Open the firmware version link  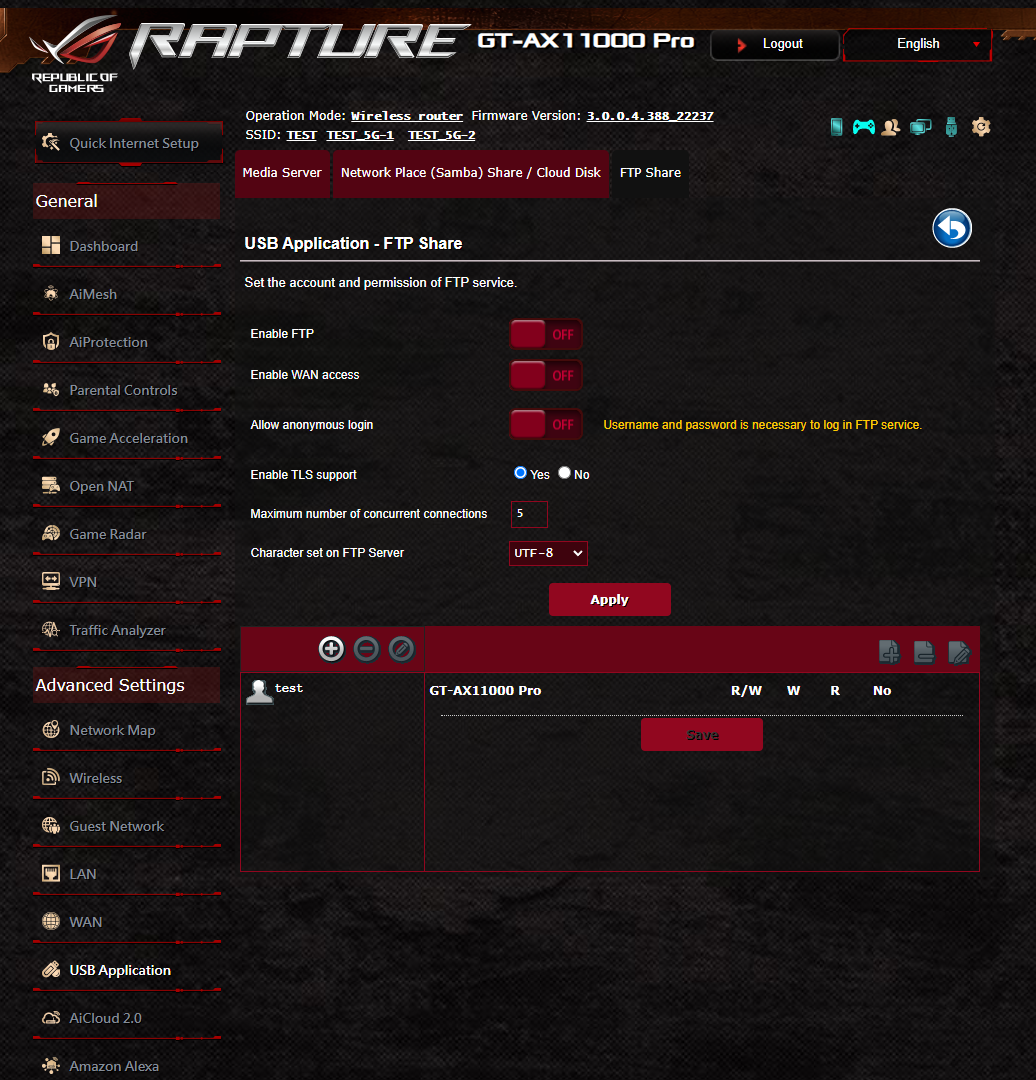(650, 116)
